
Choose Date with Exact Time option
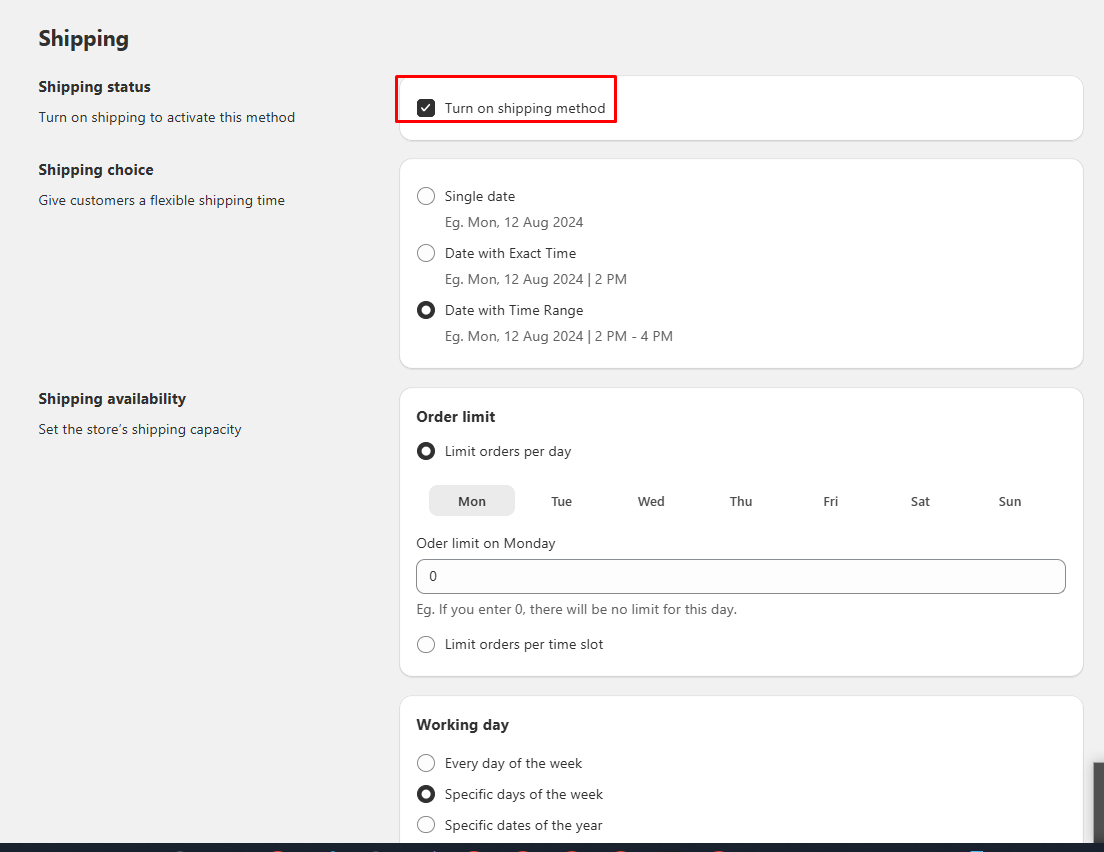click(x=426, y=253)
